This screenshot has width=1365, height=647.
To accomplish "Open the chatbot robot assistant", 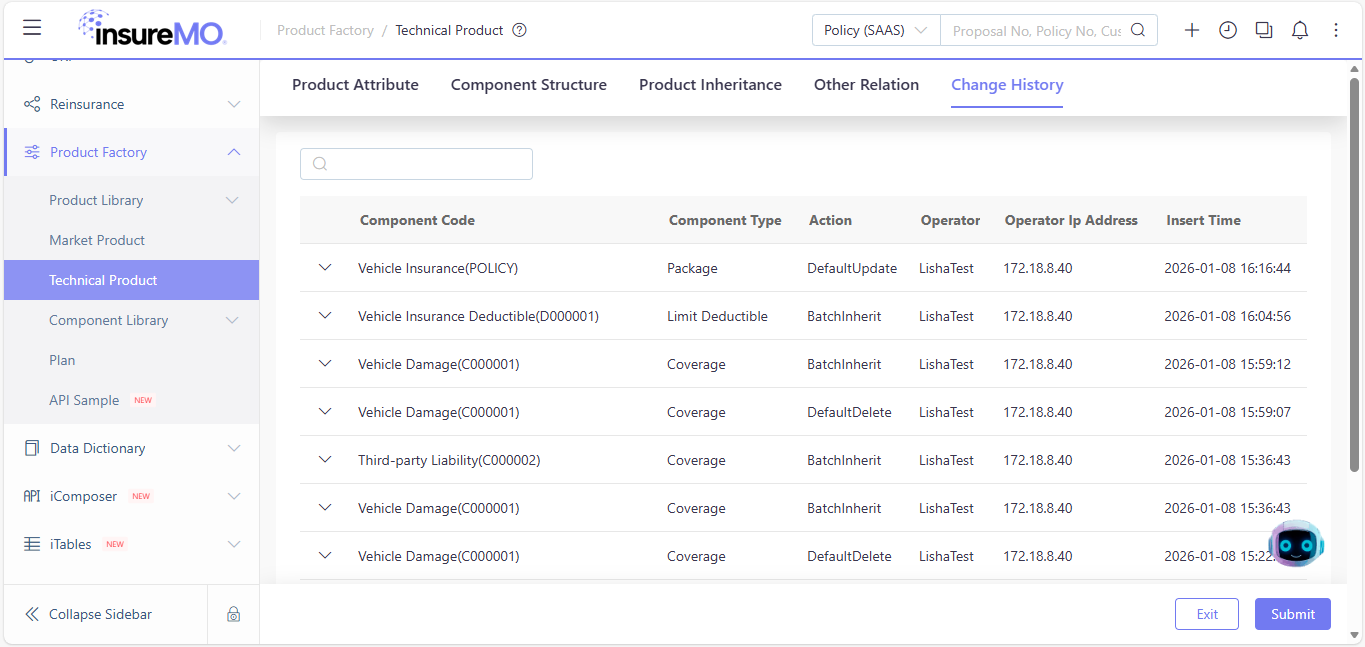I will pyautogui.click(x=1296, y=544).
